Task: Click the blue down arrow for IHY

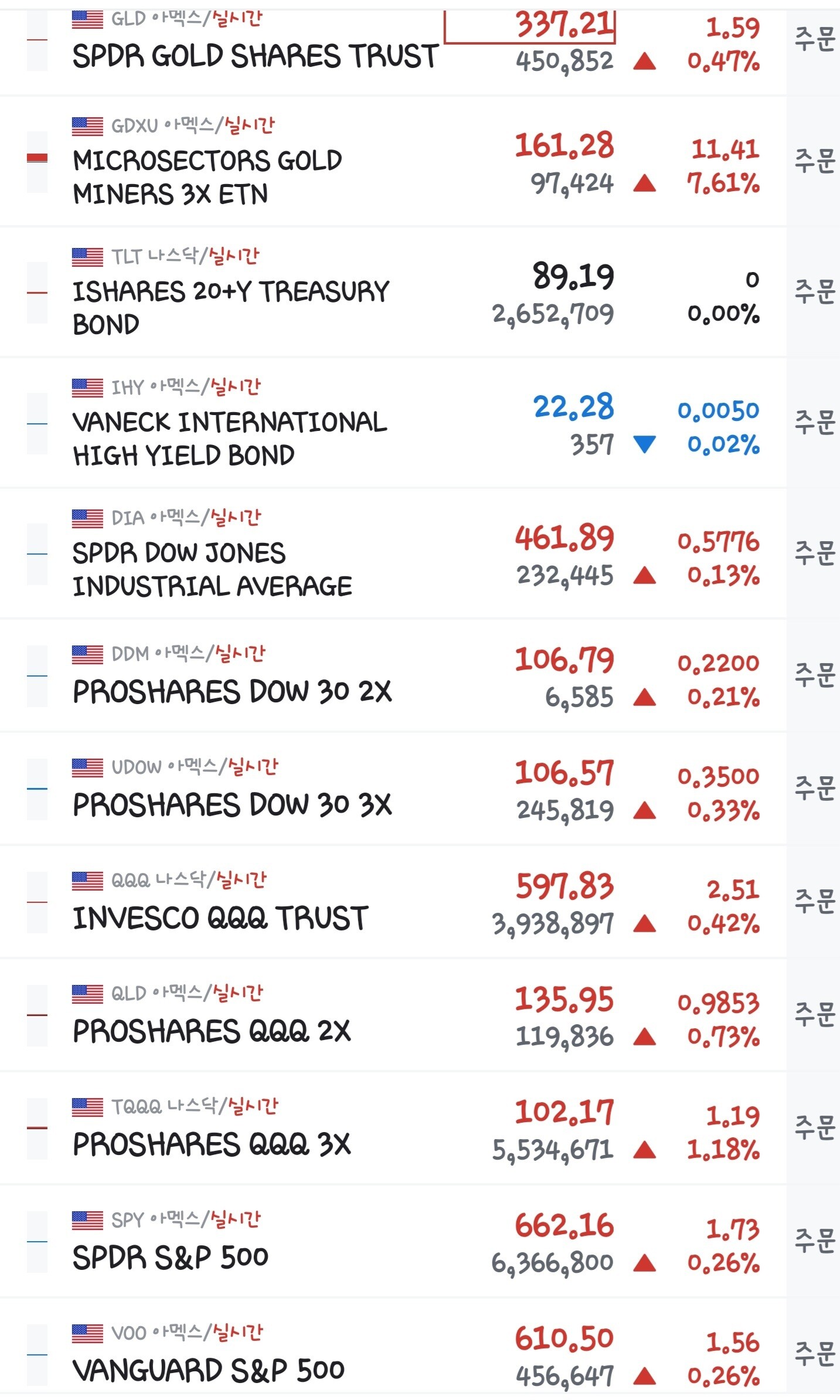Action: point(644,444)
